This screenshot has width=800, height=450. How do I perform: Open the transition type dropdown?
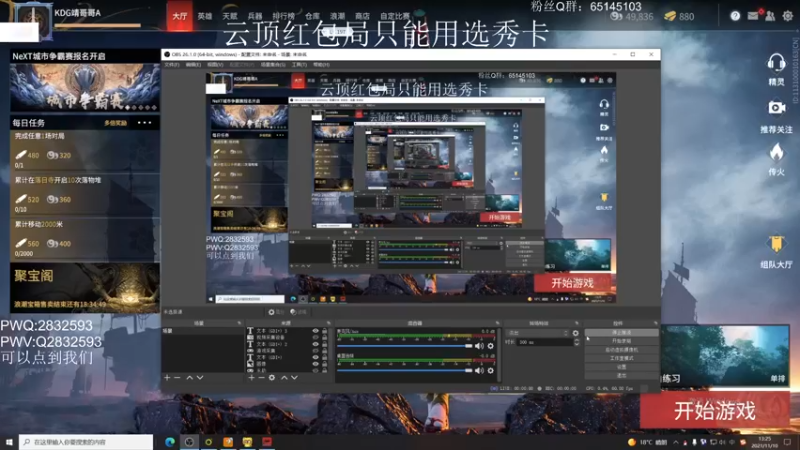[537, 333]
